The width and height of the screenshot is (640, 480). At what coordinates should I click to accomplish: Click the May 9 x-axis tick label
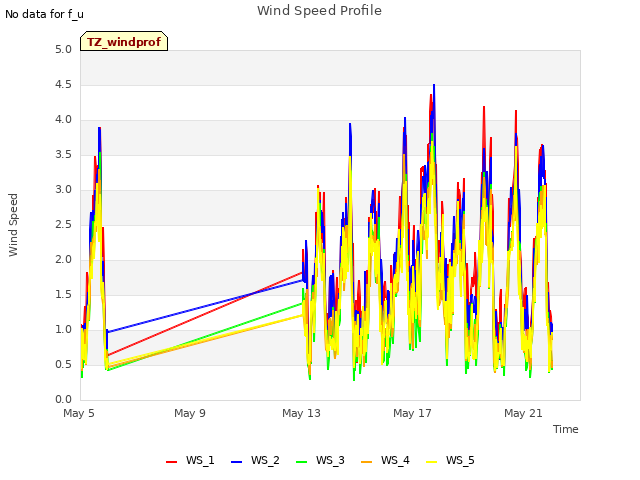[190, 413]
